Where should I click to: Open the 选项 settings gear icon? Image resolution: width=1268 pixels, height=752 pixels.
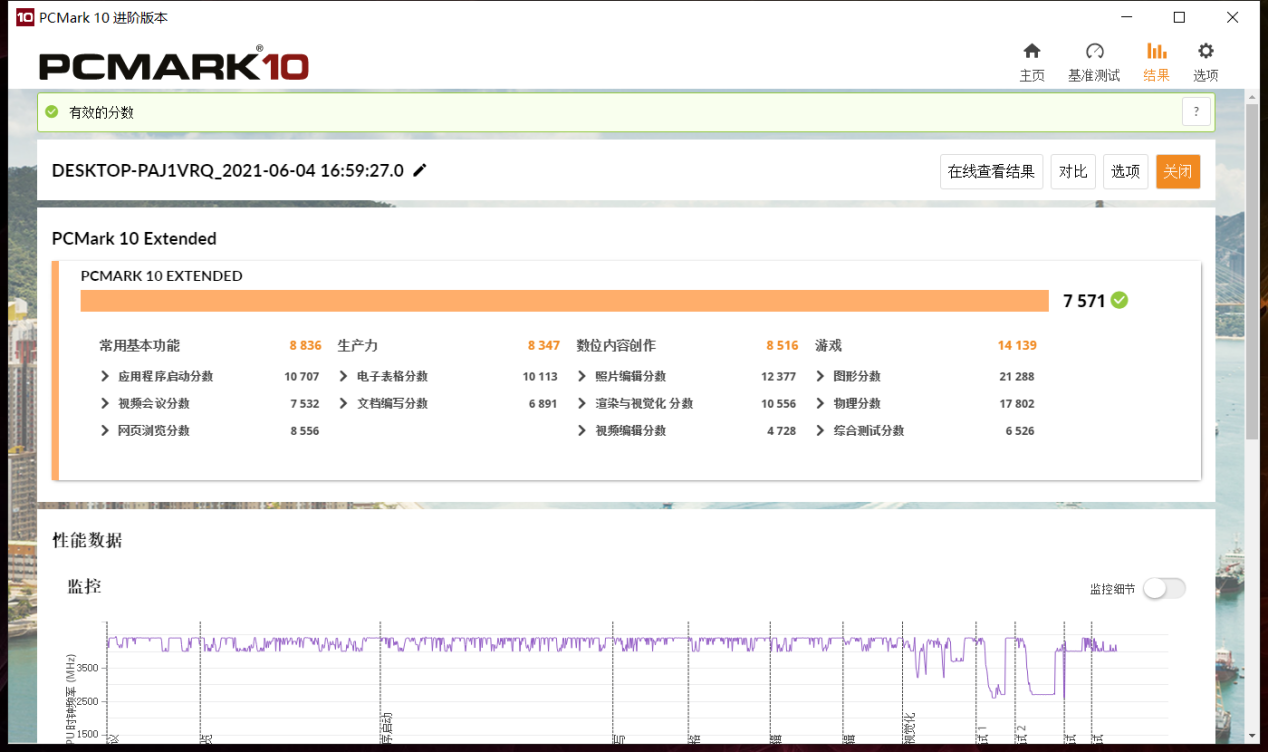(1206, 52)
